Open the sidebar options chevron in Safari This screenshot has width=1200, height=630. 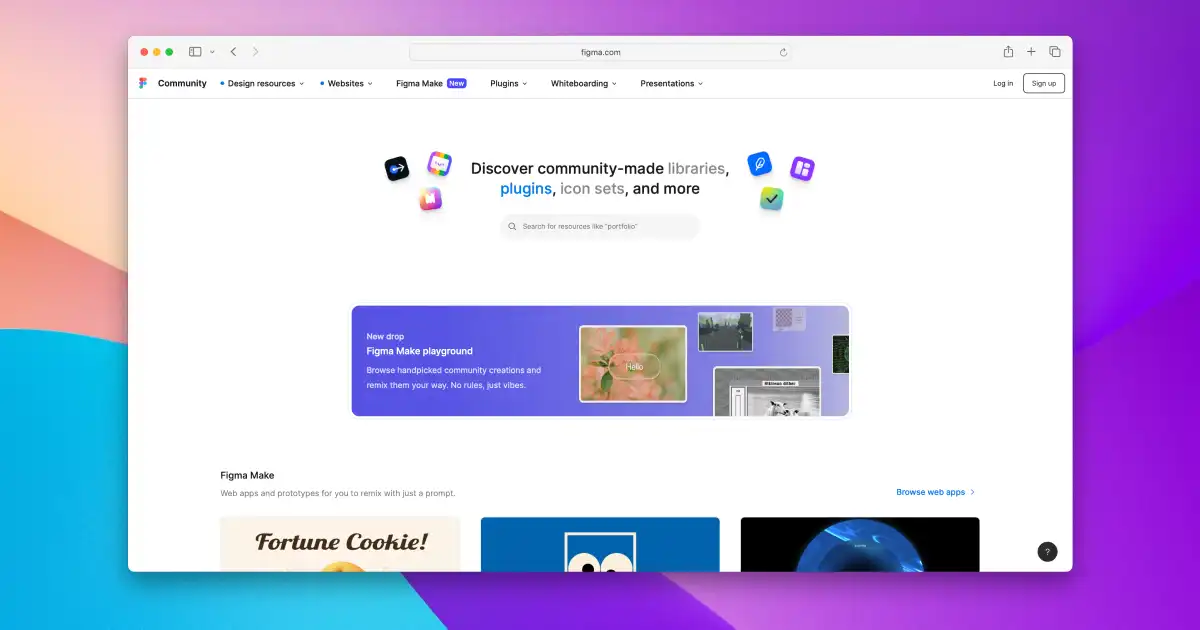pos(212,52)
